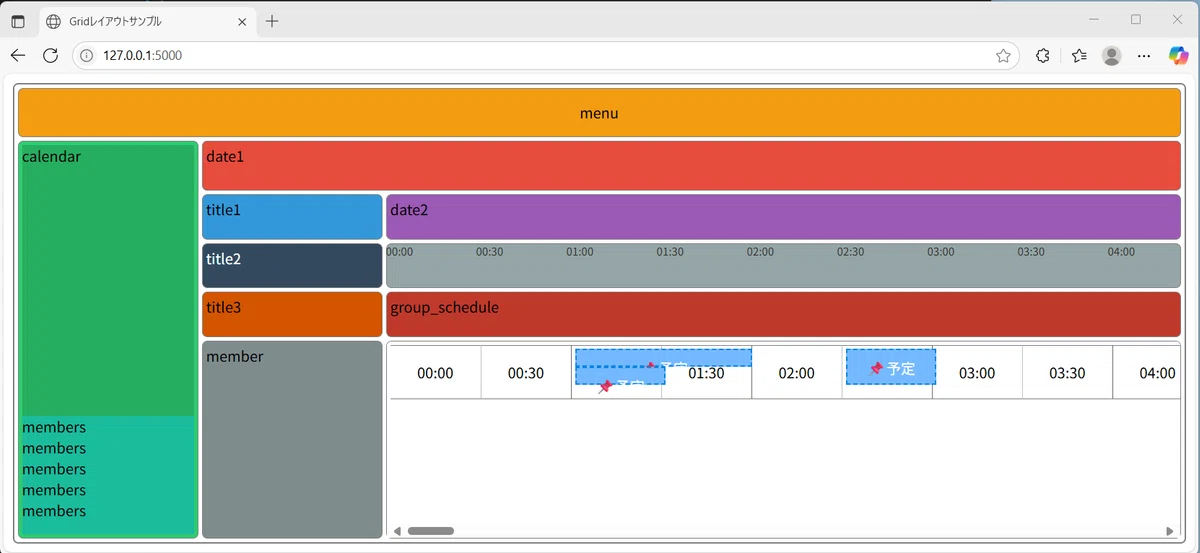Click 00:30 label in the gray time ruler
The image size is (1200, 553).
pyautogui.click(x=489, y=252)
